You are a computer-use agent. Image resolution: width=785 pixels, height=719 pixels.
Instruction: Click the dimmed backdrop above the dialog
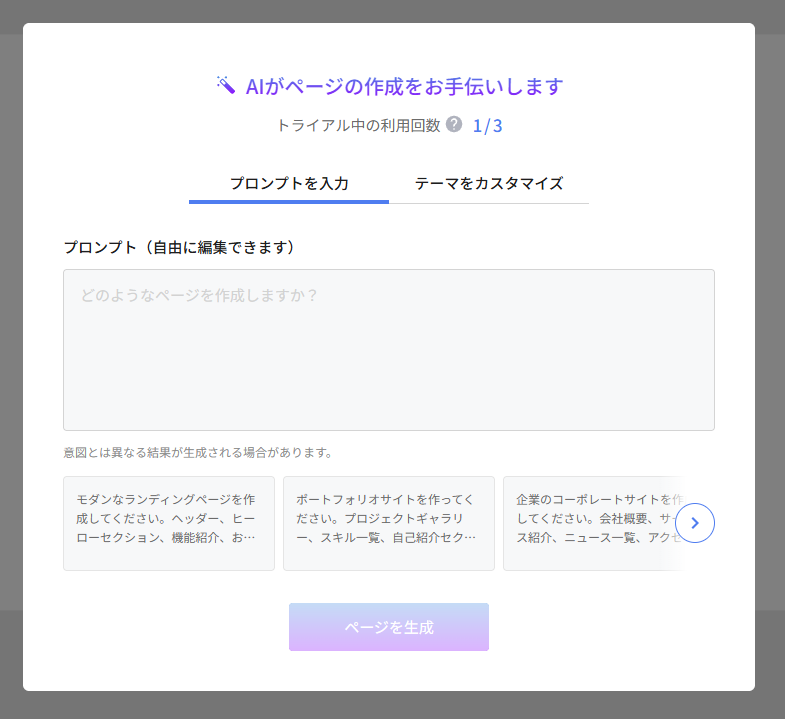(392, 11)
